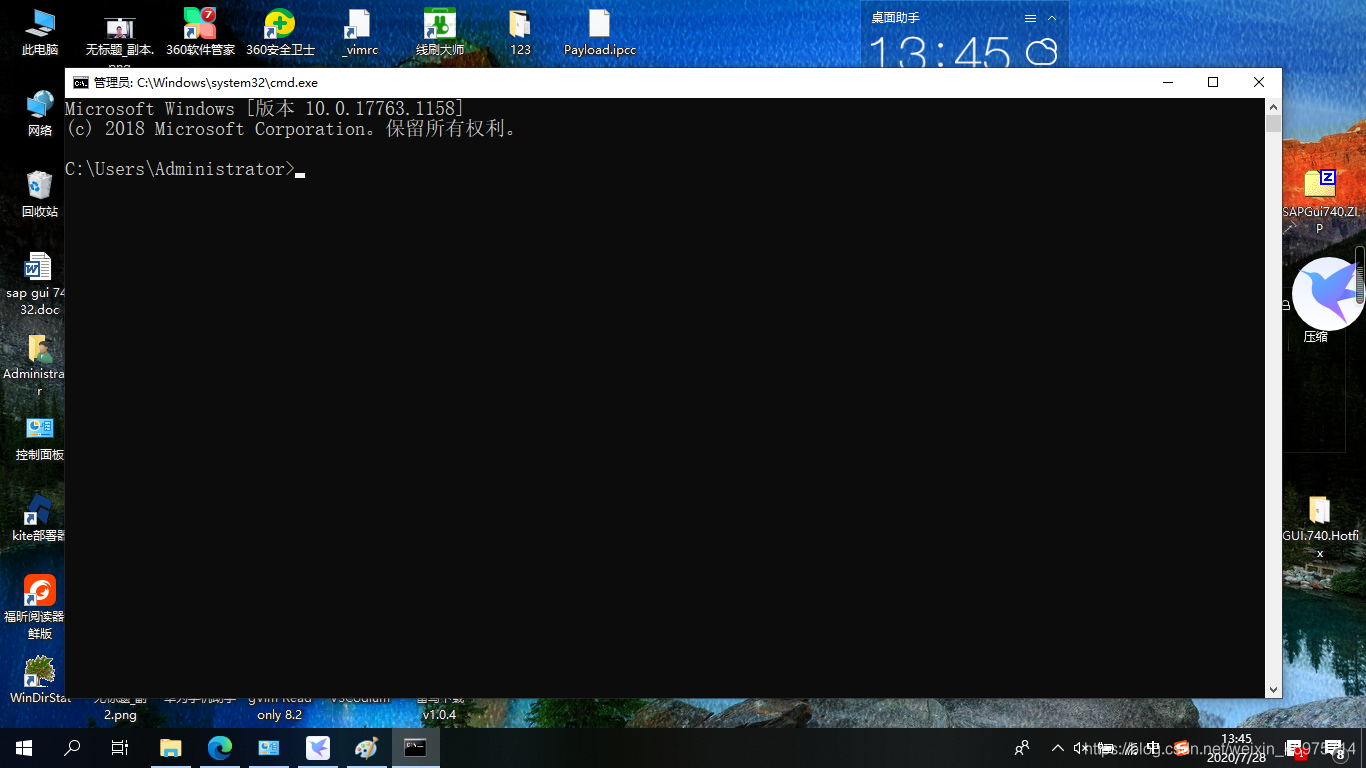Close the cmd.exe window

click(x=1259, y=83)
